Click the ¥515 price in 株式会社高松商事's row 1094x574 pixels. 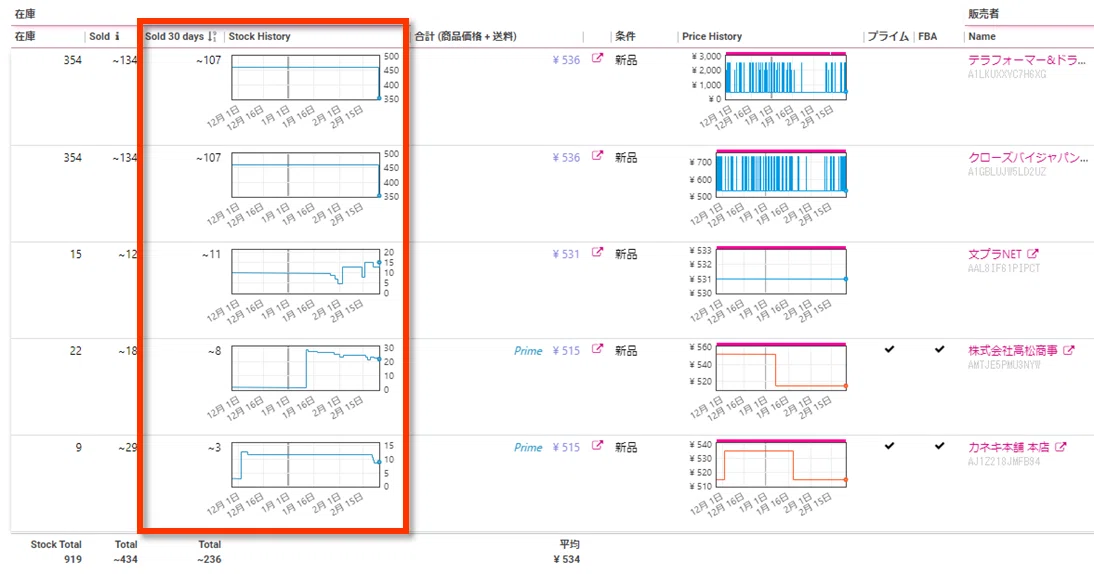[566, 351]
